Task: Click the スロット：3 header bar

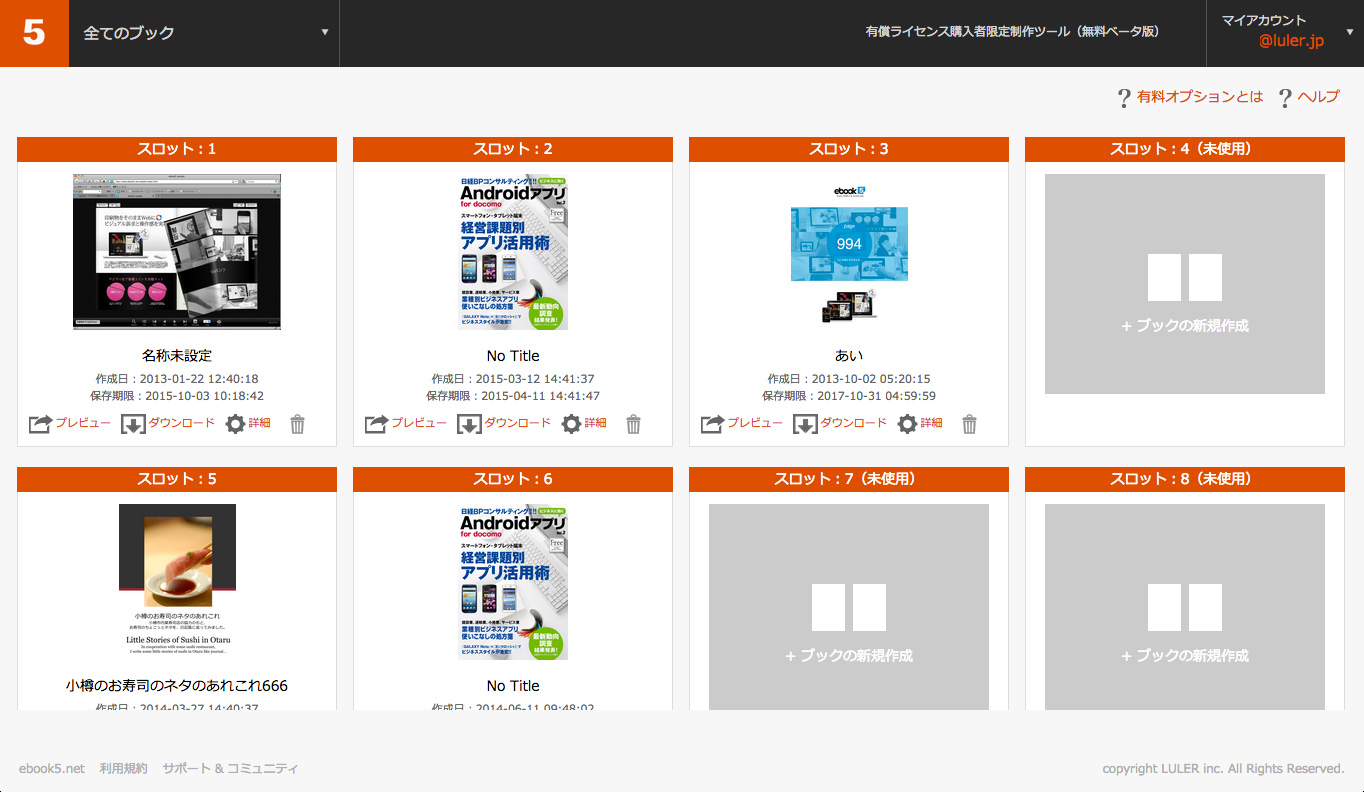Action: point(849,149)
